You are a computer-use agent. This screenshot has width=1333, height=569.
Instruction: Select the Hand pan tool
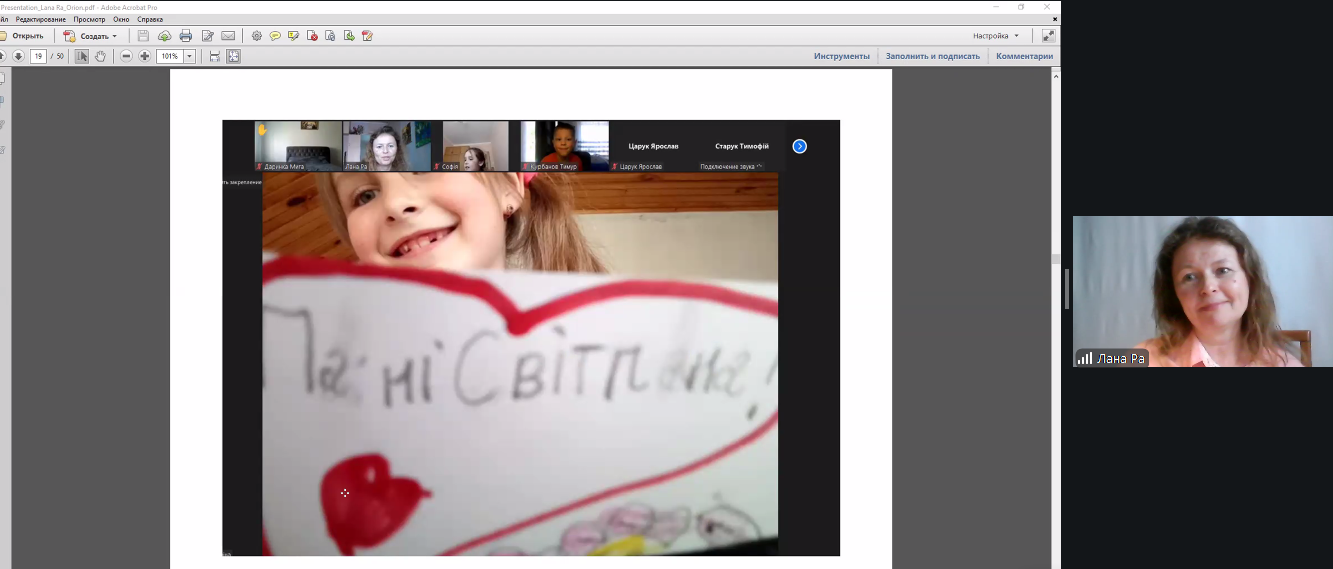click(x=101, y=56)
